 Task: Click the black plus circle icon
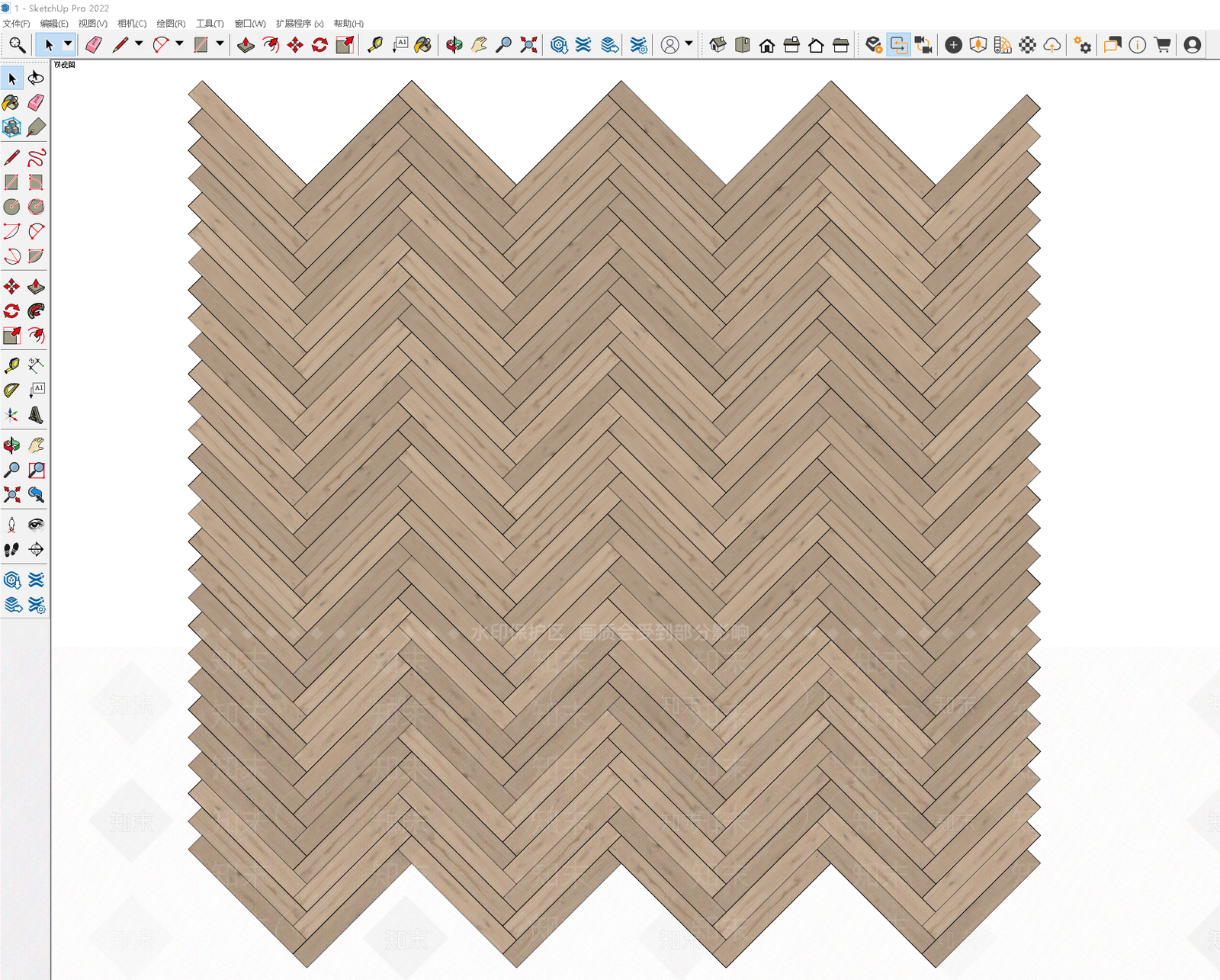(x=953, y=45)
